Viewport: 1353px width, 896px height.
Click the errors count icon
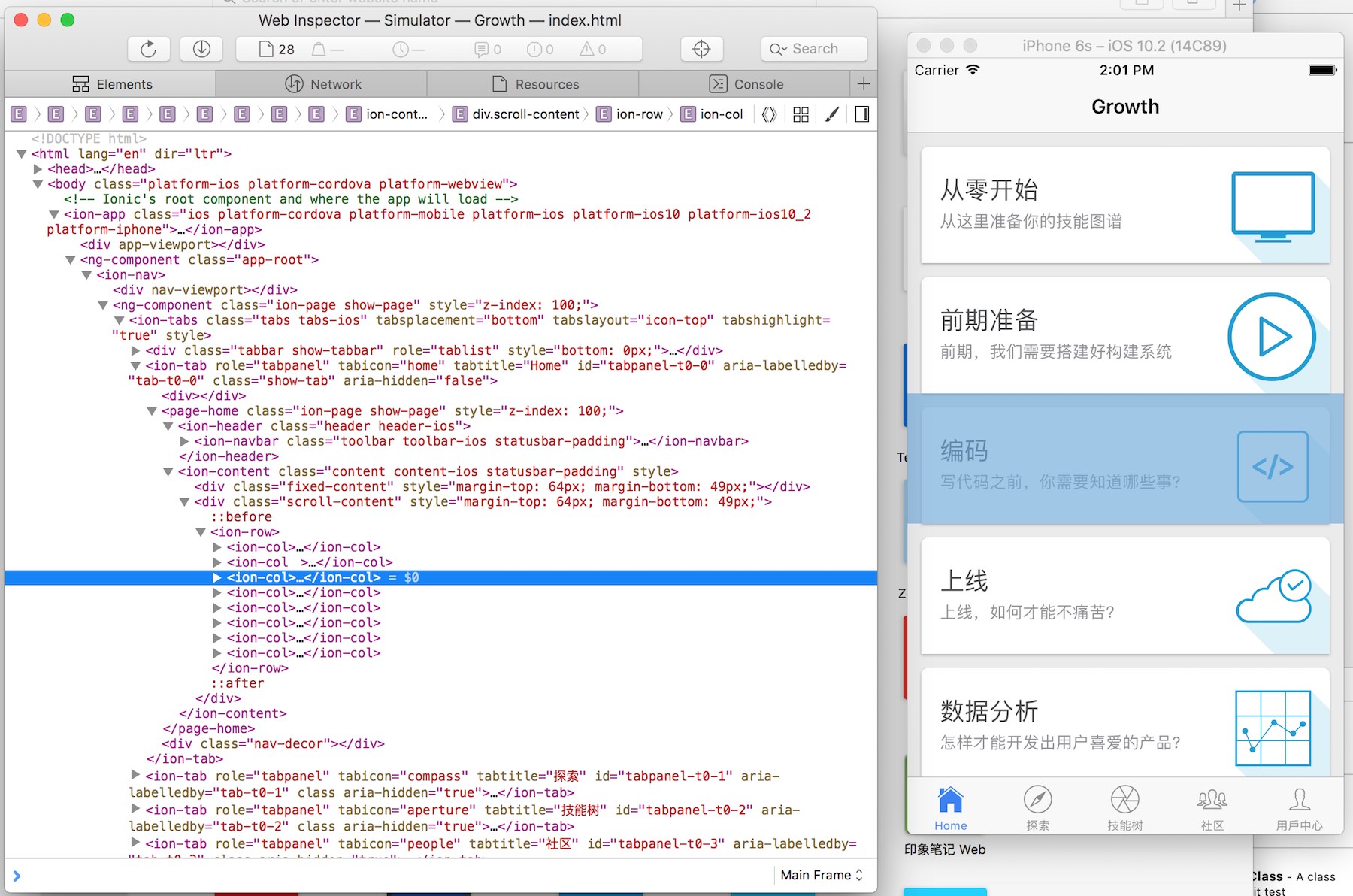[540, 50]
